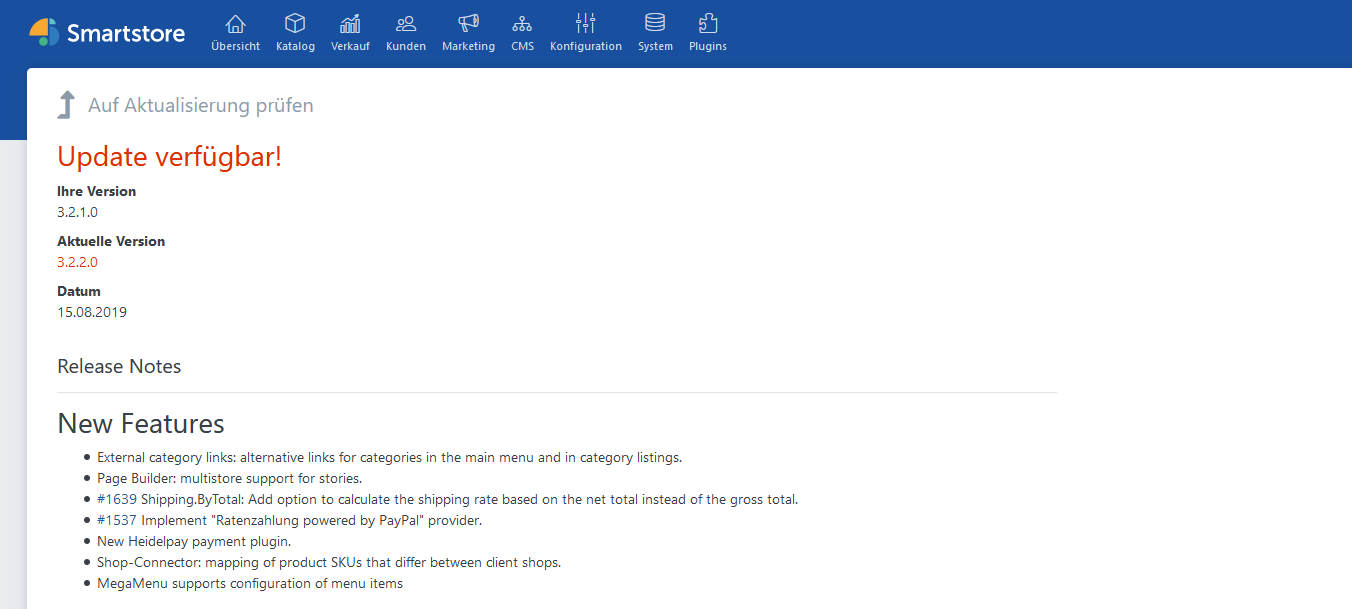Click the New Features heading
Screen dimensions: 1352x609
pos(141,423)
